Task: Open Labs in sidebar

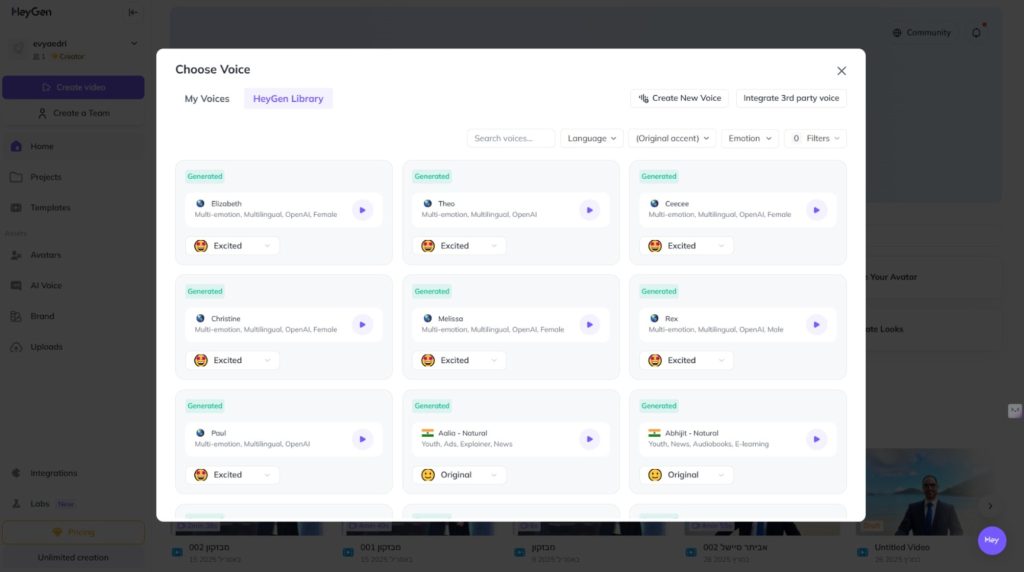Action: tap(73, 503)
